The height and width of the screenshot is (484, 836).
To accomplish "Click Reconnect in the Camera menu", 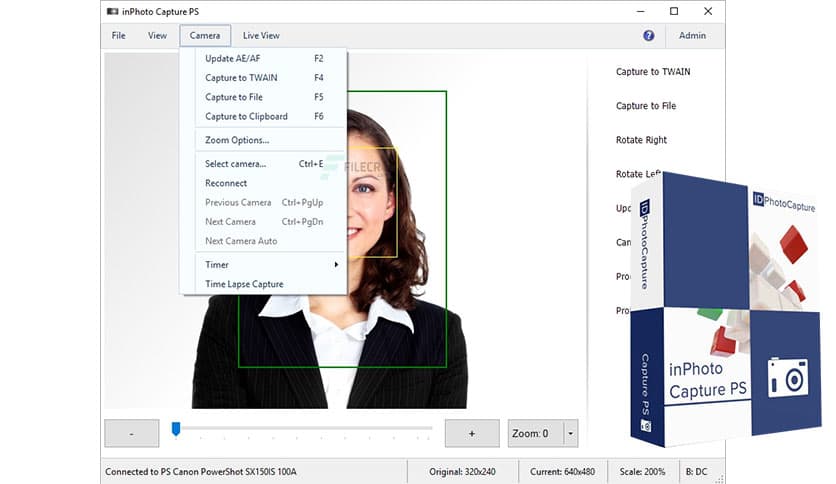I will 226,184.
